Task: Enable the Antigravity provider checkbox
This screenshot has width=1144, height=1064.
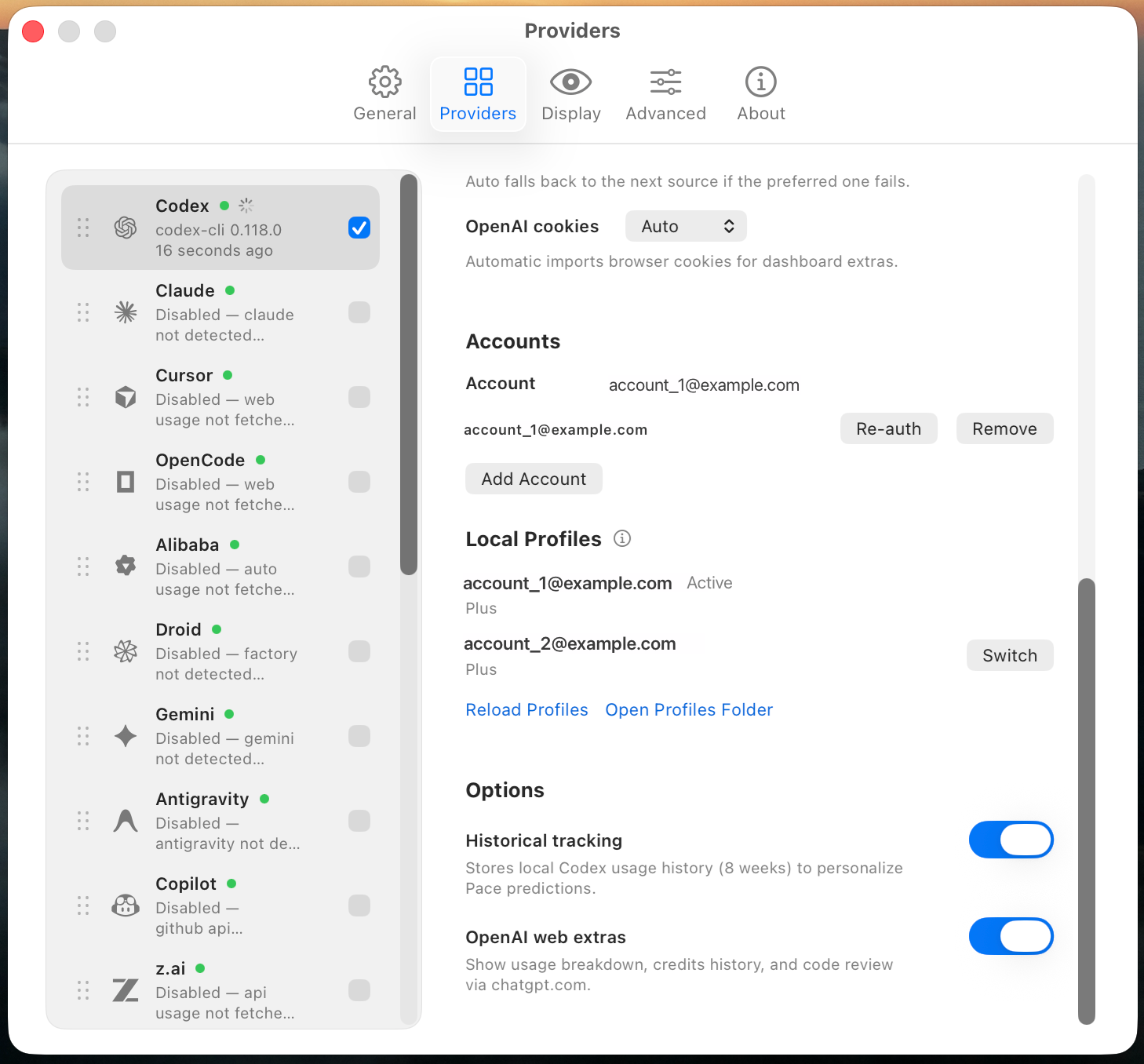Action: (359, 821)
